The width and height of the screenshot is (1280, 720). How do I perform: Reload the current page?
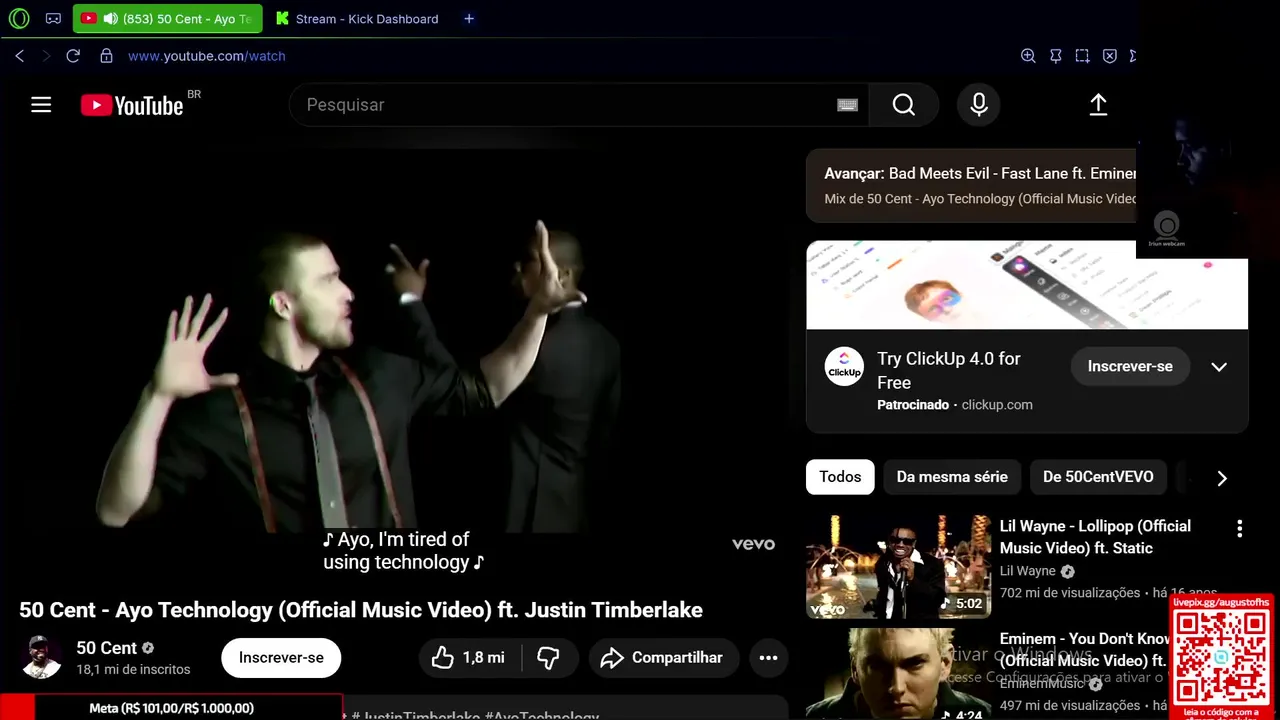coord(73,56)
